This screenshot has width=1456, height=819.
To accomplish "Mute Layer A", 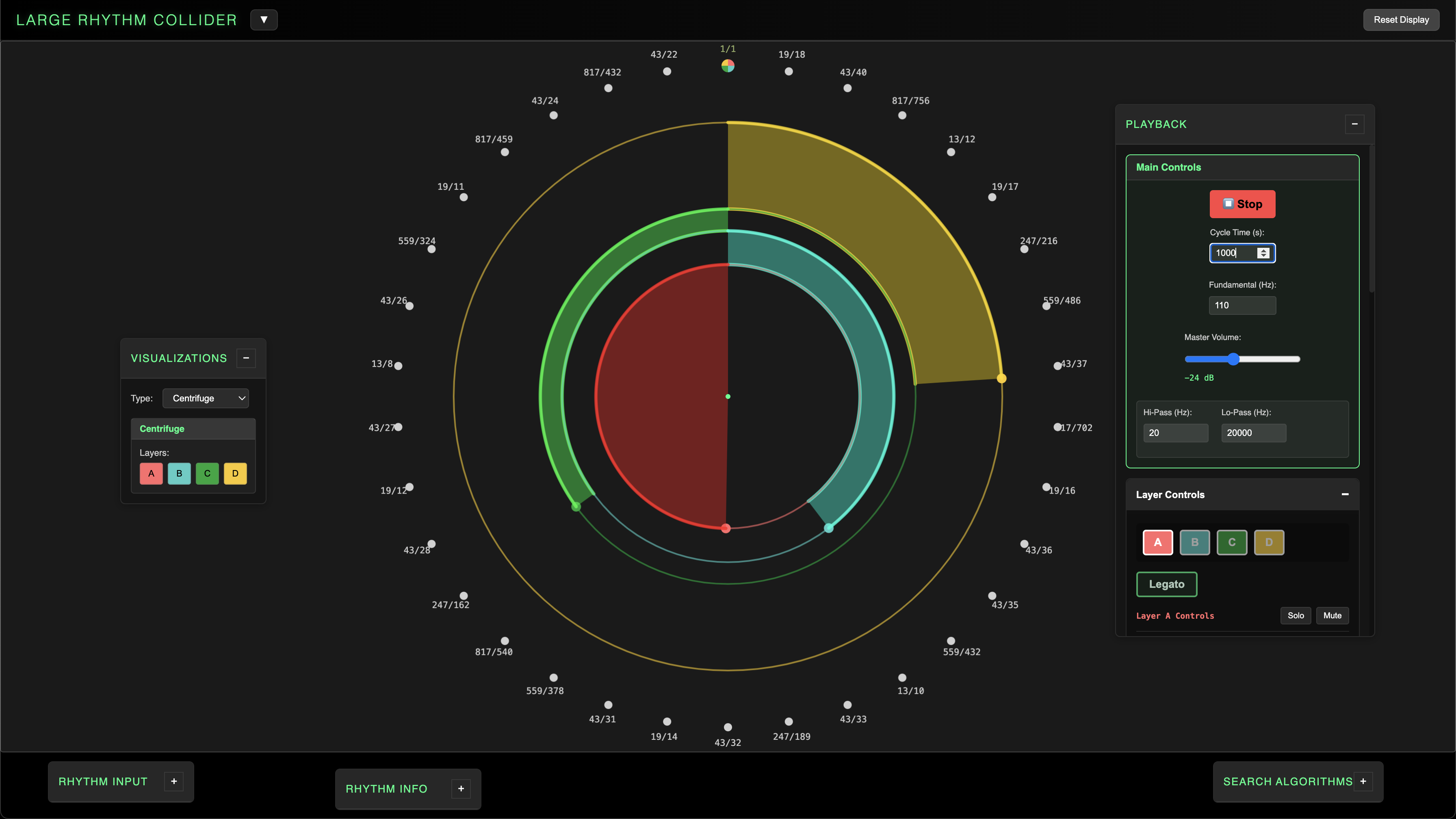I will 1332,615.
